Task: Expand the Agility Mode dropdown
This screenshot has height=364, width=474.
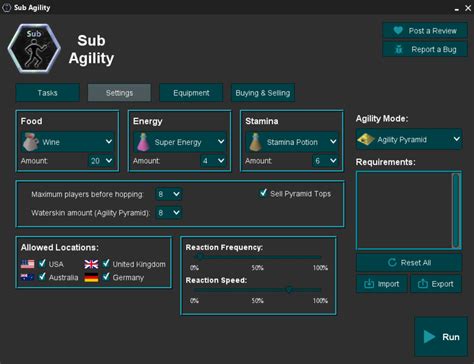Action: pos(409,139)
